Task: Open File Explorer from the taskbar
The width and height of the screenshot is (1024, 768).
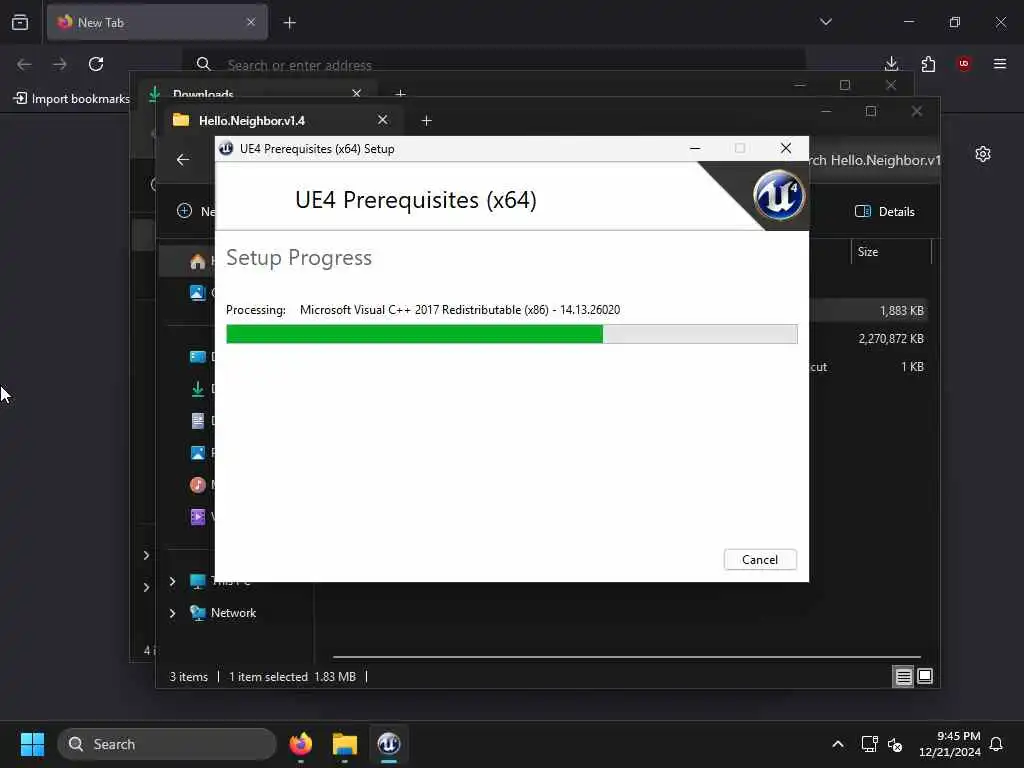Action: click(345, 744)
